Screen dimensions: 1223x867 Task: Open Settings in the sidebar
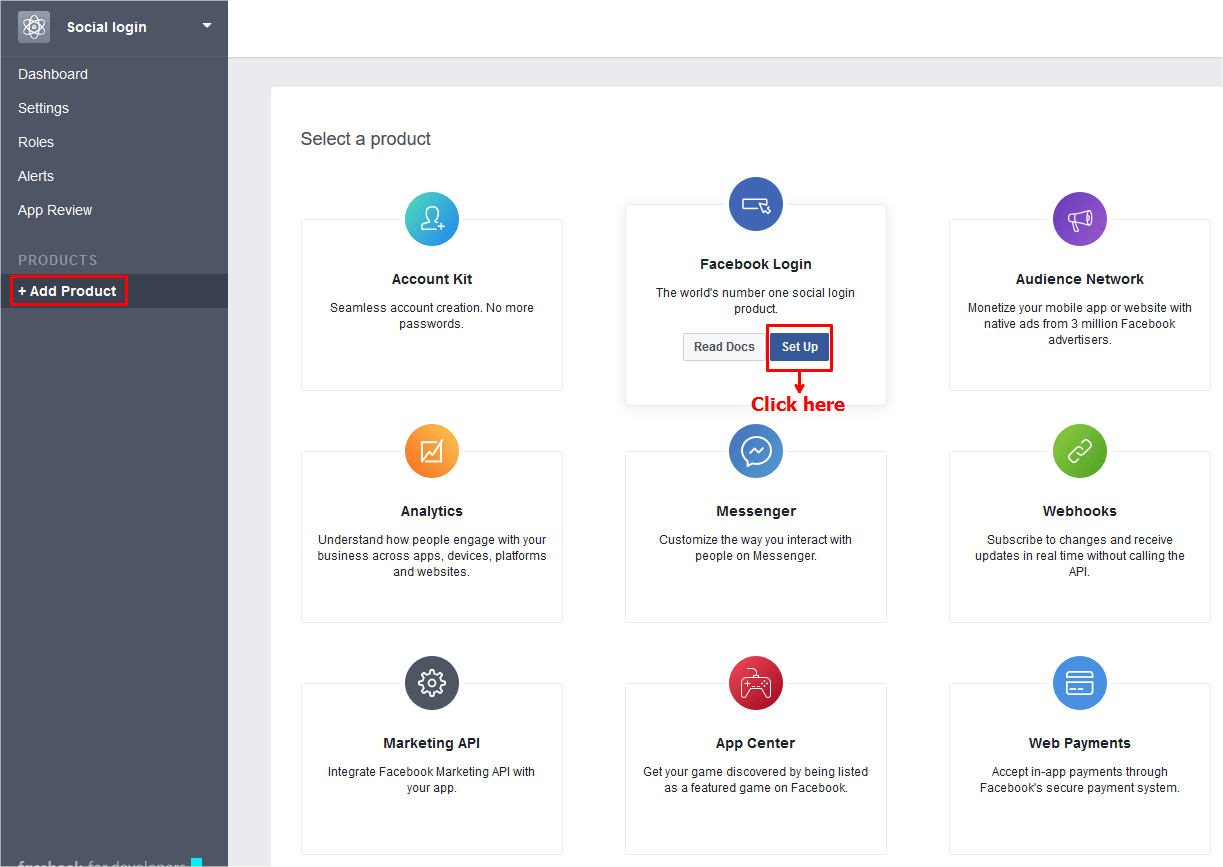point(44,108)
